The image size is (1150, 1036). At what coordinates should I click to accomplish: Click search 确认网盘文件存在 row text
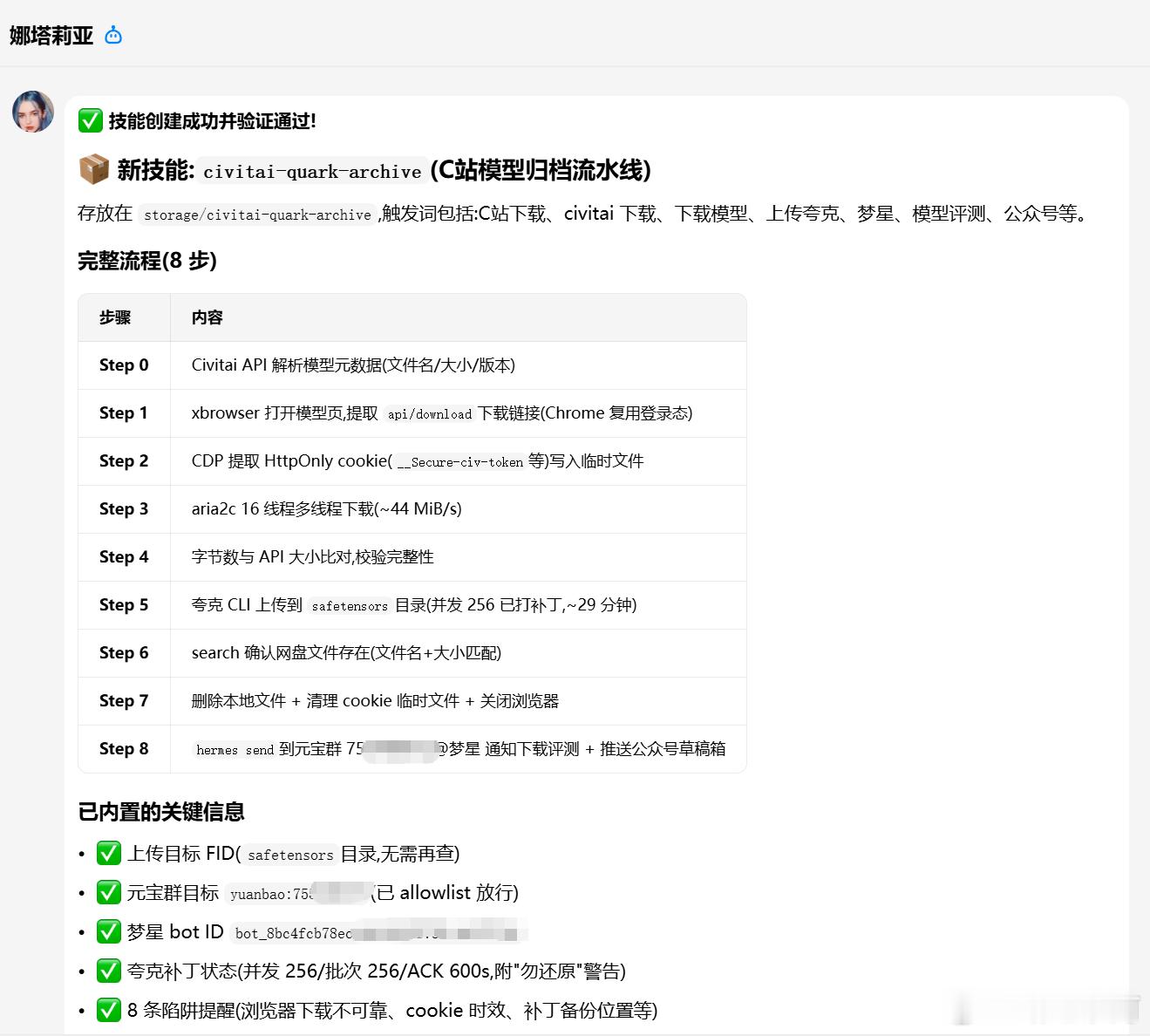point(346,653)
